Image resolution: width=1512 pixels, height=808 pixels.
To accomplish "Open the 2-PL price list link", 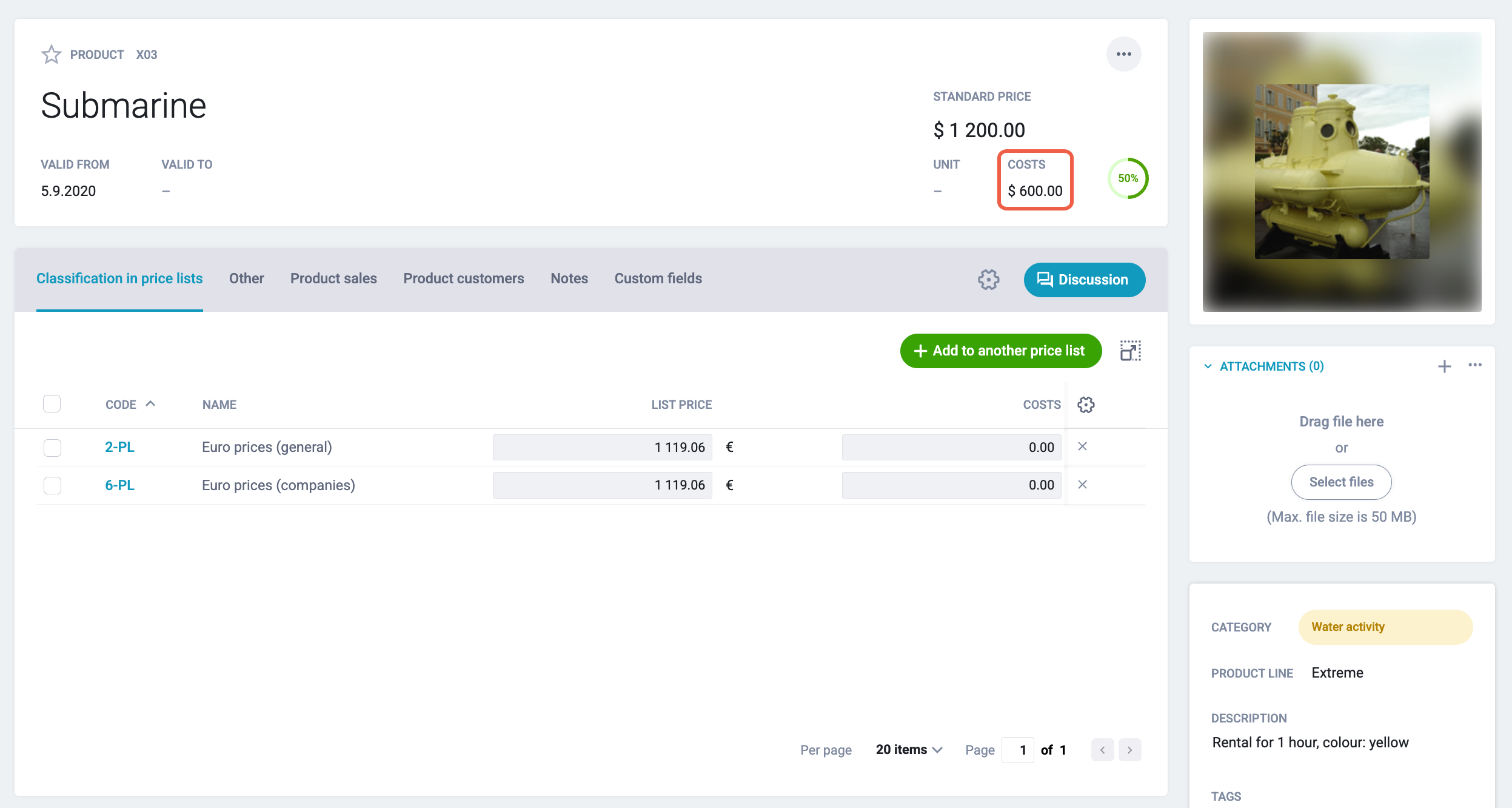I will (x=120, y=447).
